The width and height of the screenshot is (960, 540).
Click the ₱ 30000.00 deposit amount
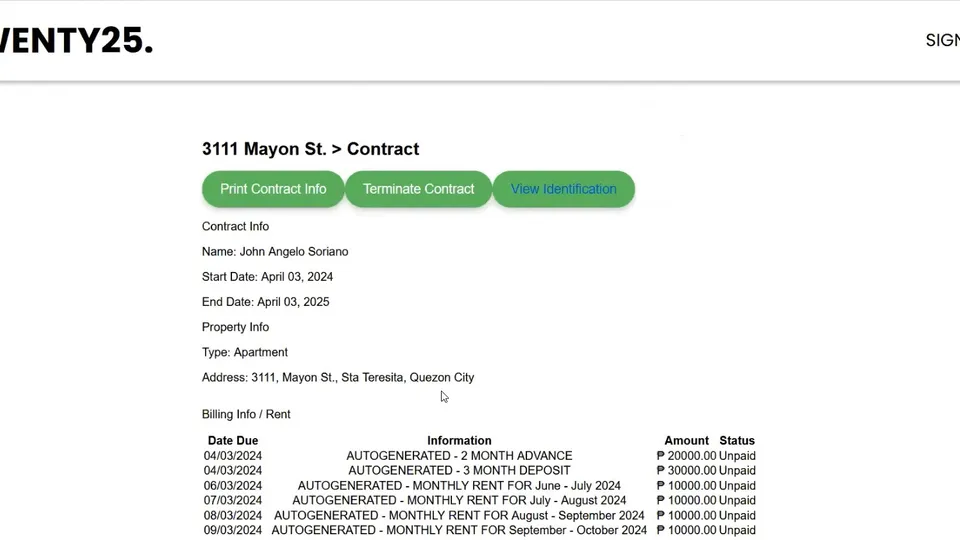click(x=686, y=471)
